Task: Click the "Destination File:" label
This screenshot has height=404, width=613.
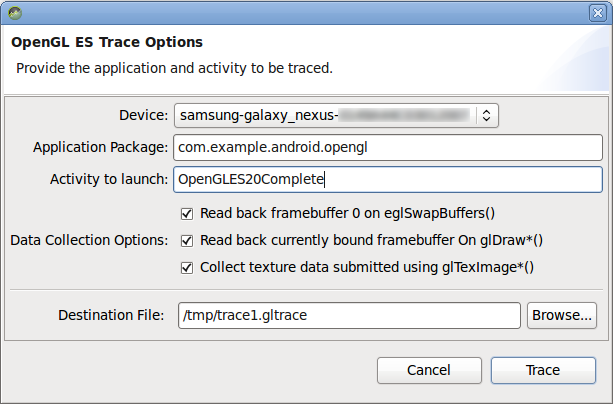Action: 109,315
